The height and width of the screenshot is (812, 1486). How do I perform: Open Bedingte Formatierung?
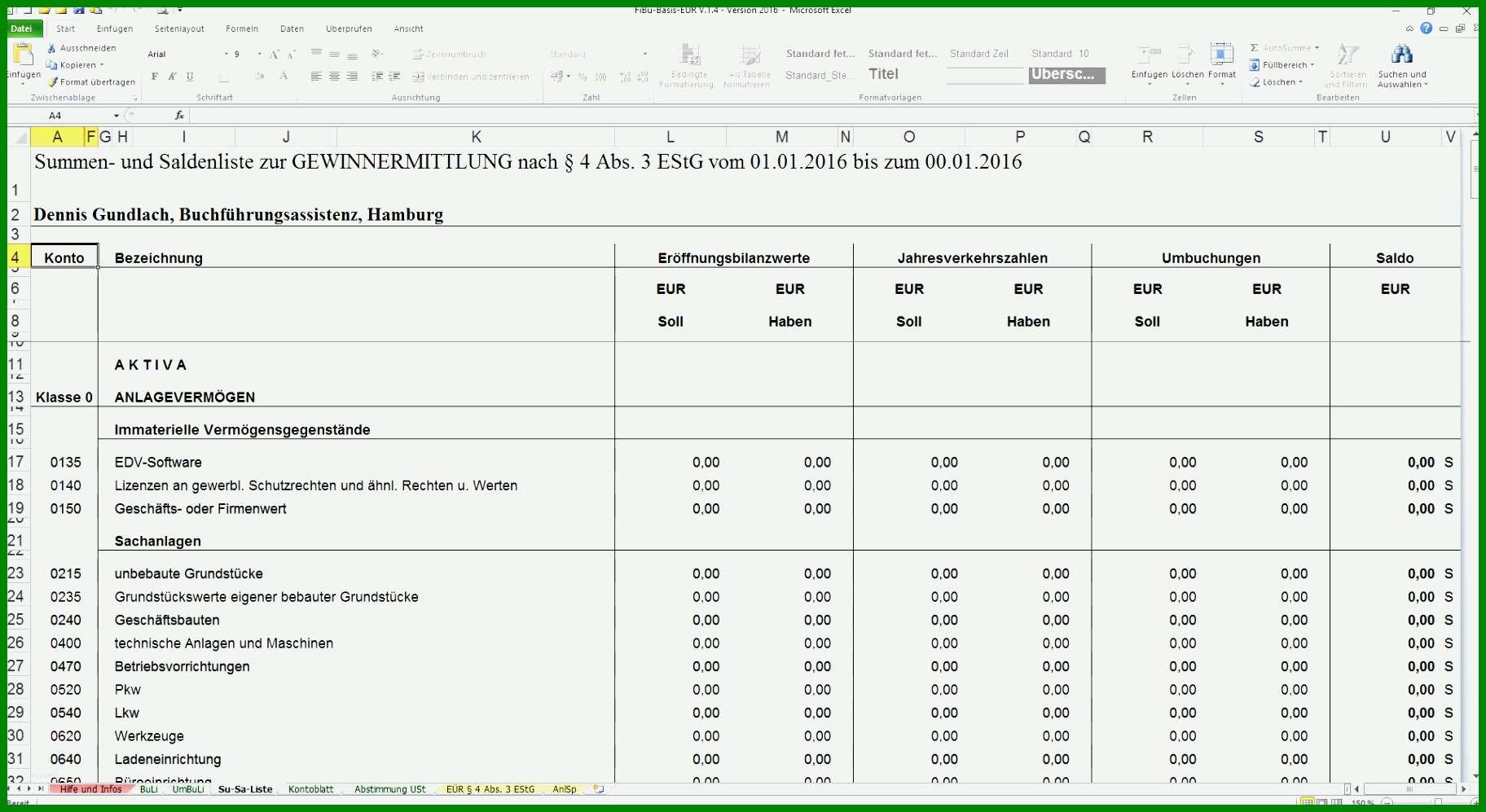tap(688, 65)
